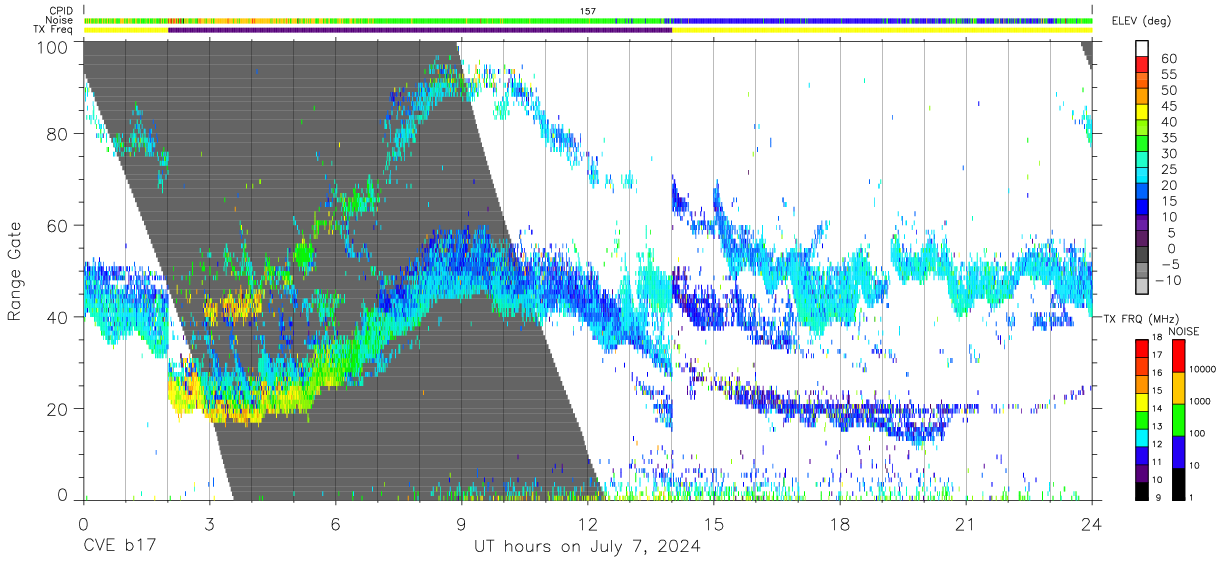Click the ELEV (deg) legend title
The height and width of the screenshot is (567, 1228).
pos(1141,21)
